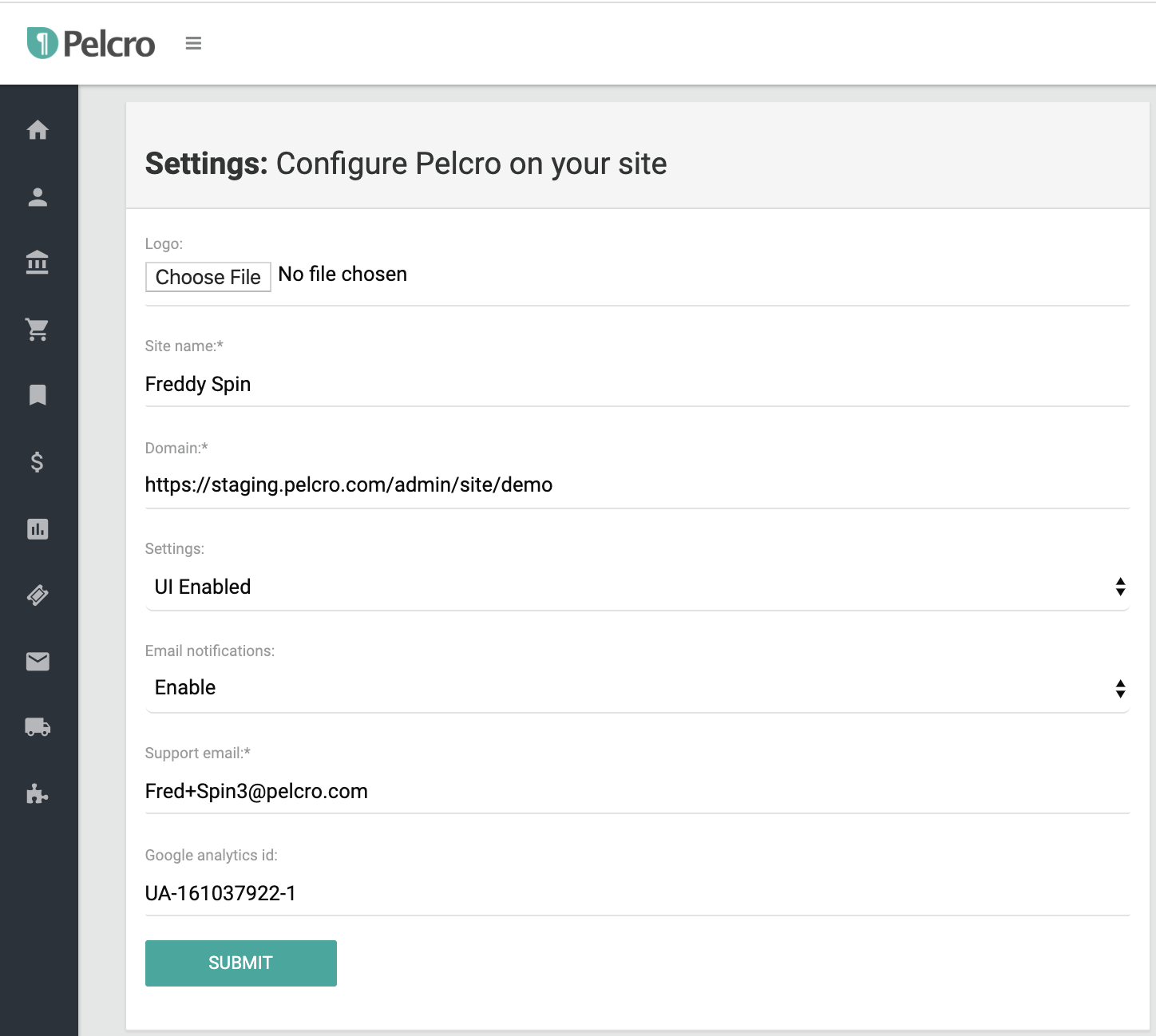
Task: Focus the Site name field
Action: point(637,384)
